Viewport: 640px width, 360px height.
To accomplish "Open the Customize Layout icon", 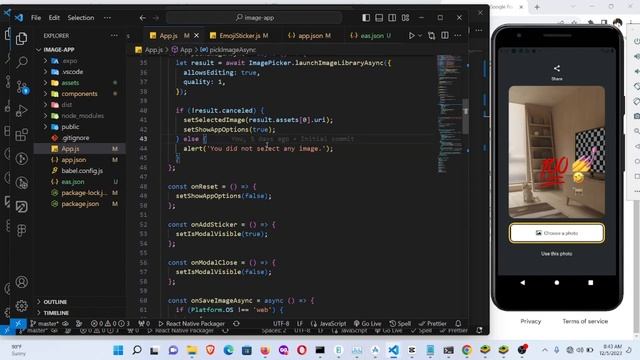I will (405, 18).
